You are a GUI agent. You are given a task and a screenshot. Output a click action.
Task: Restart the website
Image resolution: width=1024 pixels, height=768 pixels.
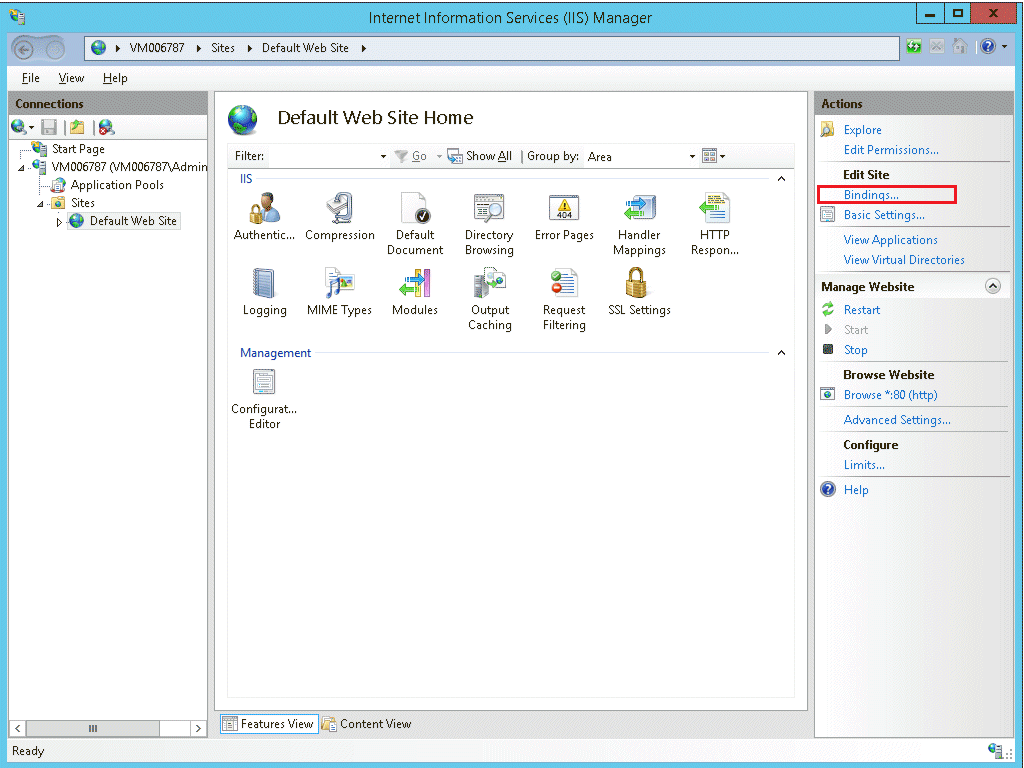[861, 310]
